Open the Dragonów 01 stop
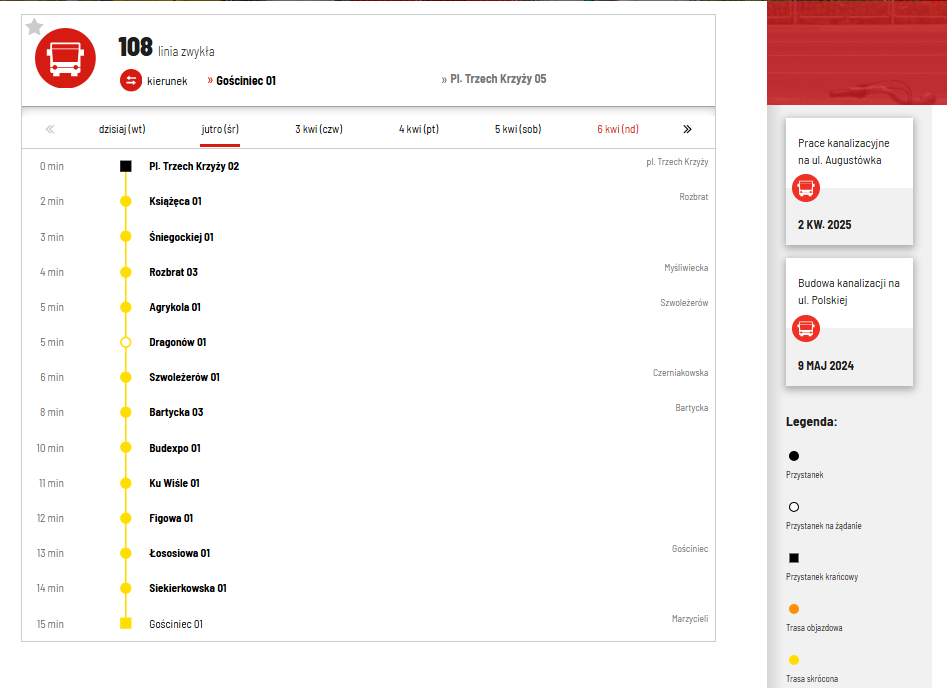 coord(177,342)
